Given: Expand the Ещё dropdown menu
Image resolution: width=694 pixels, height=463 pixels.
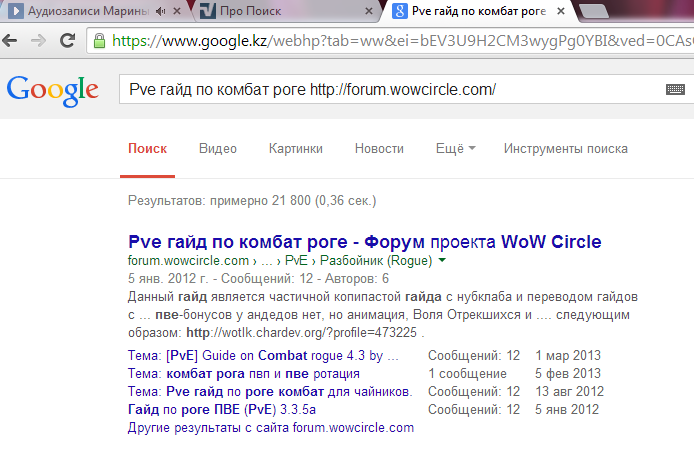Looking at the screenshot, I should click(x=455, y=149).
